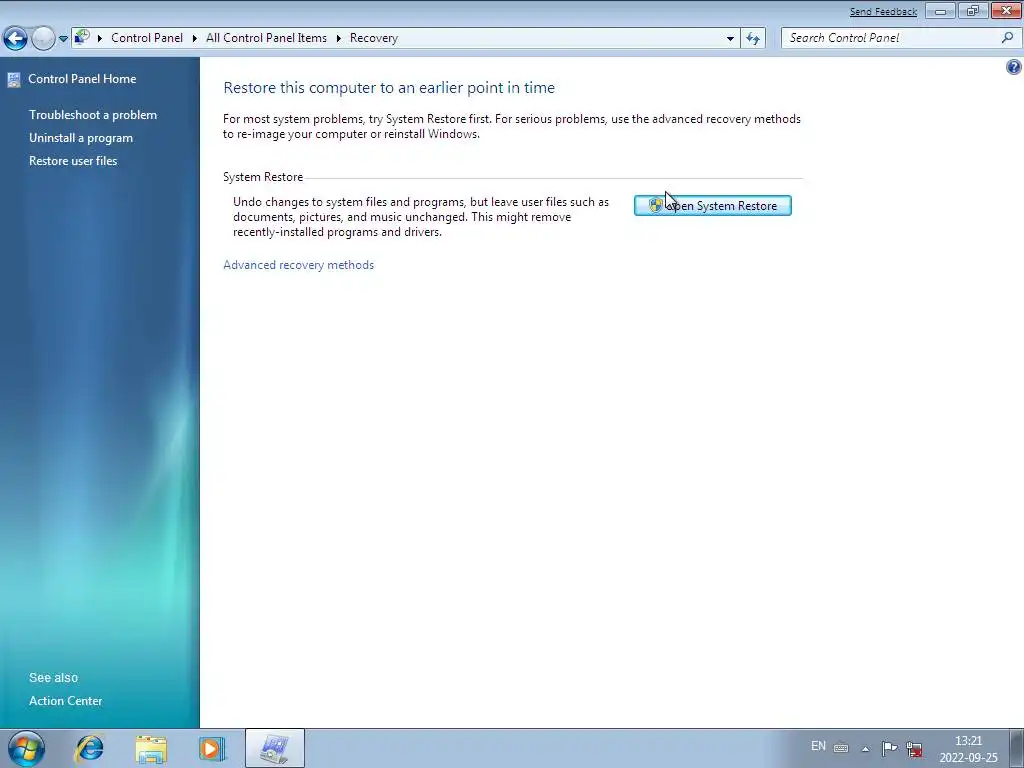Open Restore user files link
The image size is (1024, 768).
(73, 161)
